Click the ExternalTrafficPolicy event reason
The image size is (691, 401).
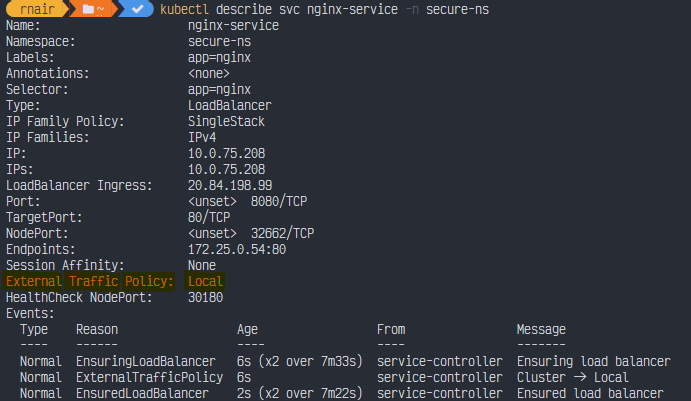pyautogui.click(x=146, y=378)
